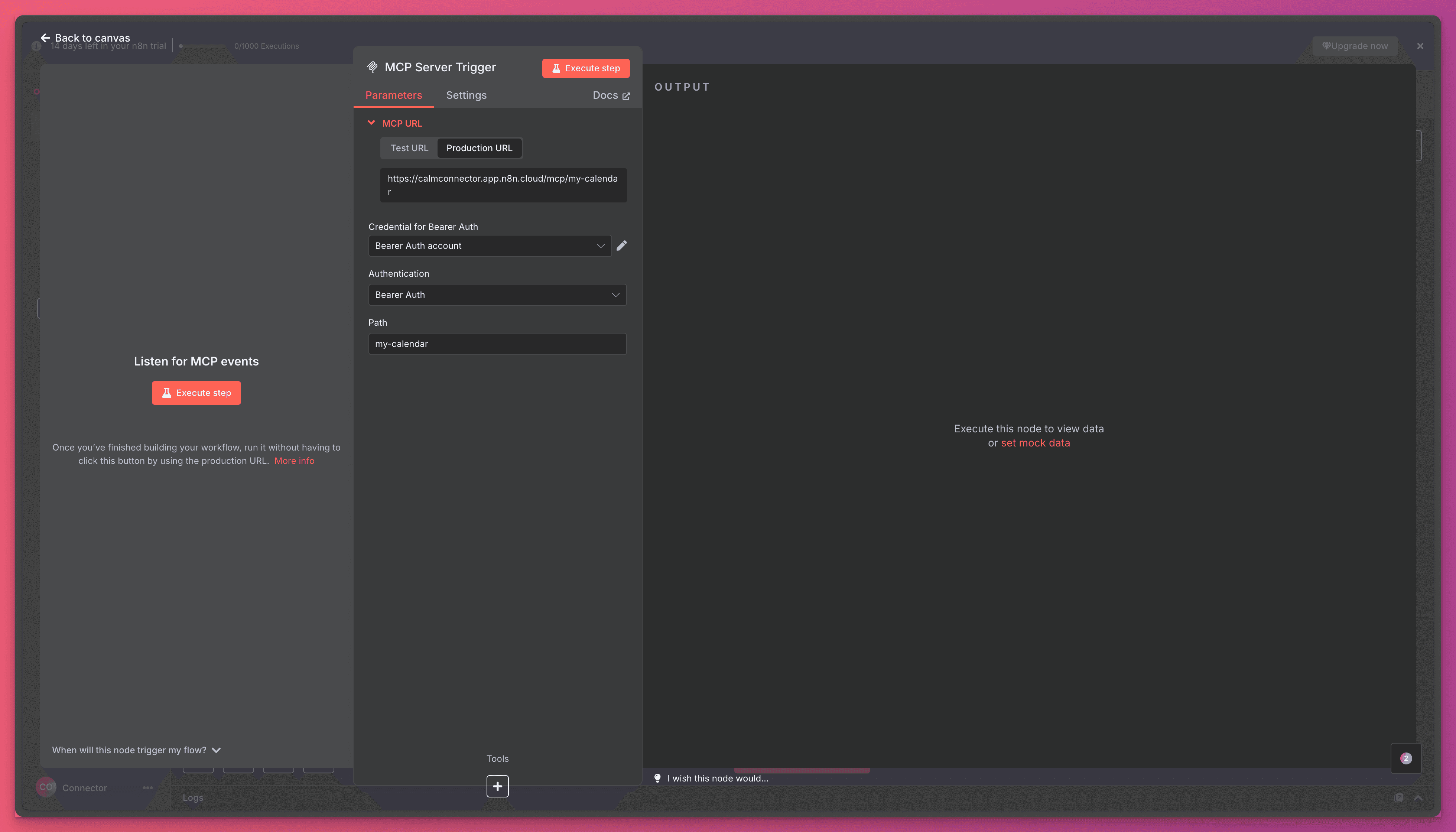
Task: Expand 'When will this node trigger my flow?'
Action: (137, 750)
